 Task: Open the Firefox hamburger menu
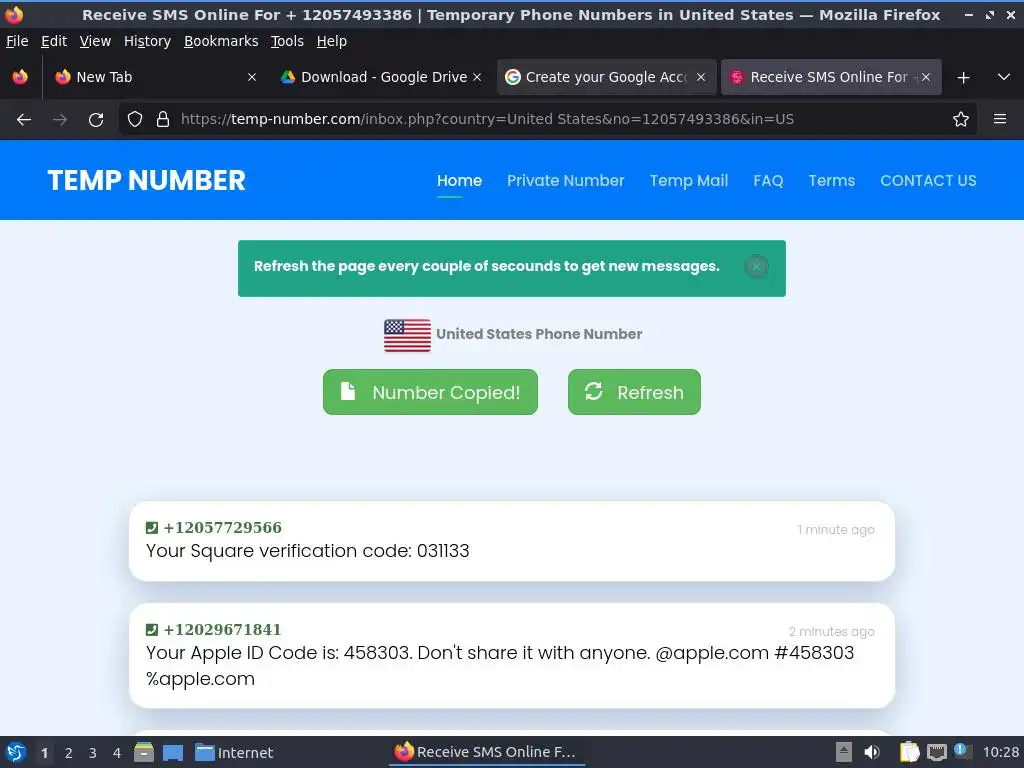pos(1000,119)
